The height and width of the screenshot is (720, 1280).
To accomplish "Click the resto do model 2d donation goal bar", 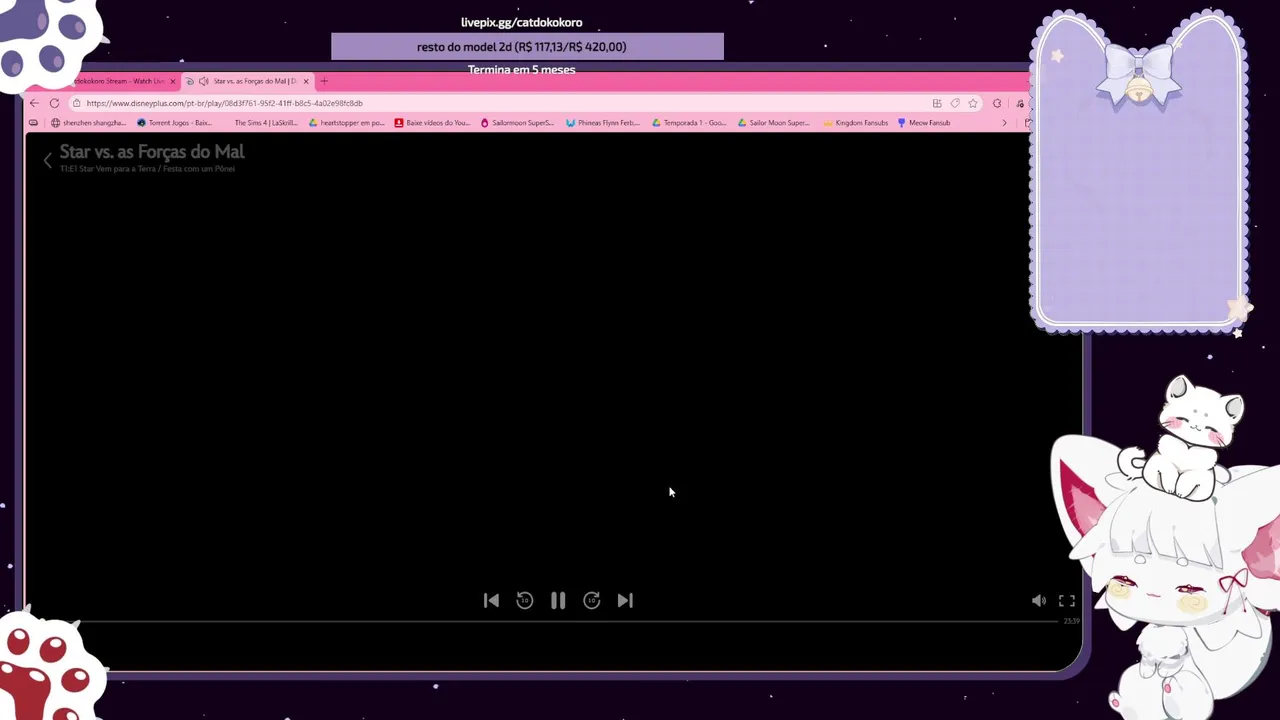I will (x=527, y=46).
